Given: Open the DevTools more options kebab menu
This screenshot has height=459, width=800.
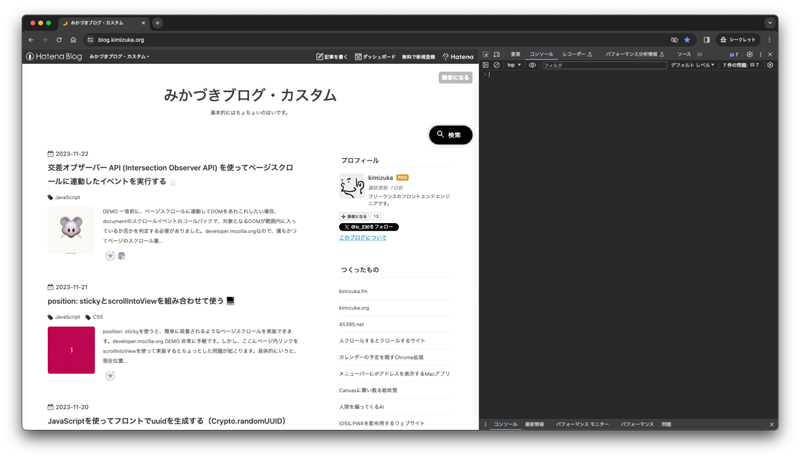Looking at the screenshot, I should [760, 54].
